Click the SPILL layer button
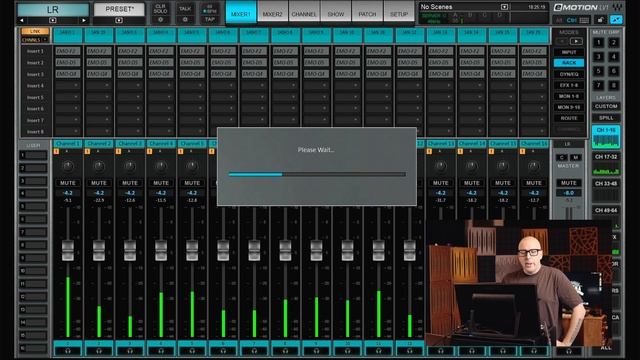640x360 pixels. click(606, 118)
